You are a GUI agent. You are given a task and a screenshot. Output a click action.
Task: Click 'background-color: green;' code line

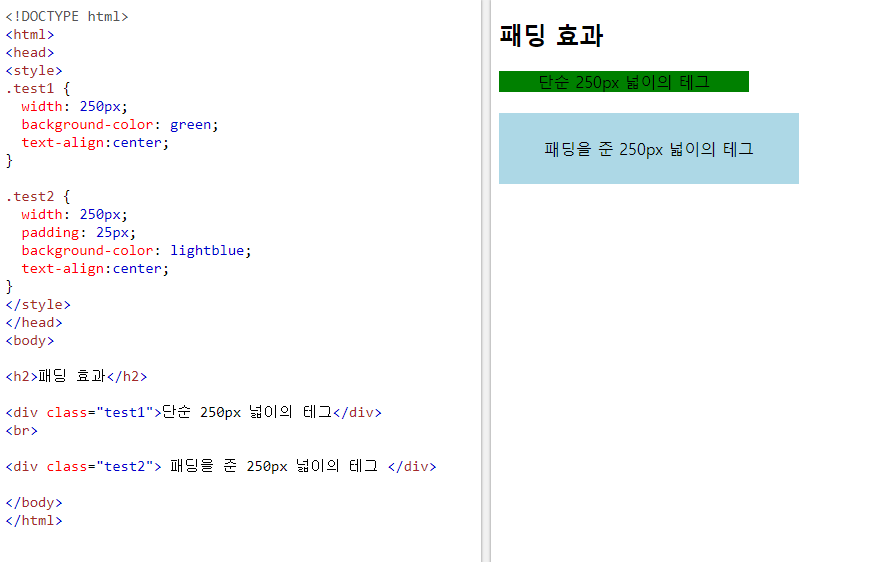[x=120, y=124]
